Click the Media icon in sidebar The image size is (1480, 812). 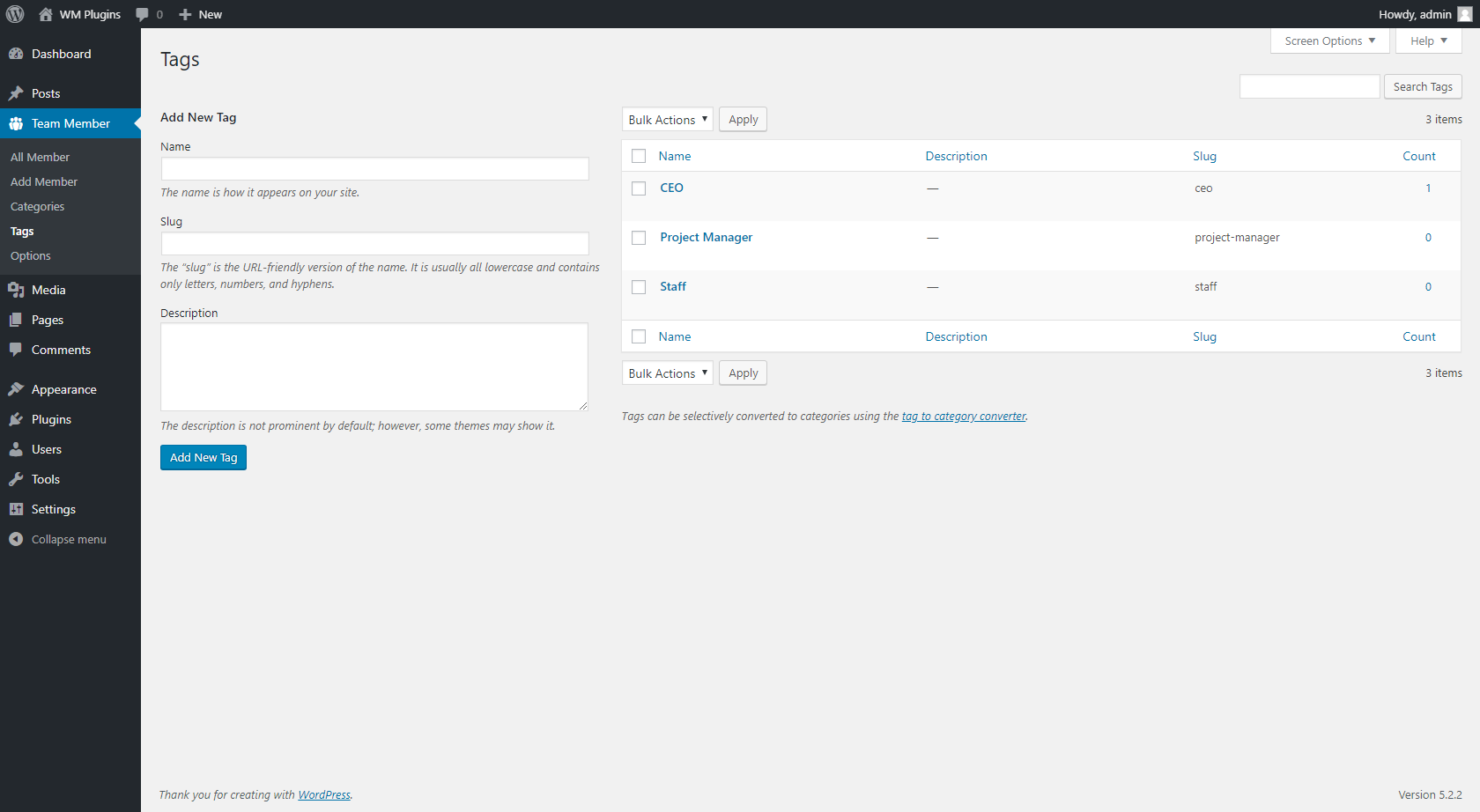pyautogui.click(x=16, y=290)
